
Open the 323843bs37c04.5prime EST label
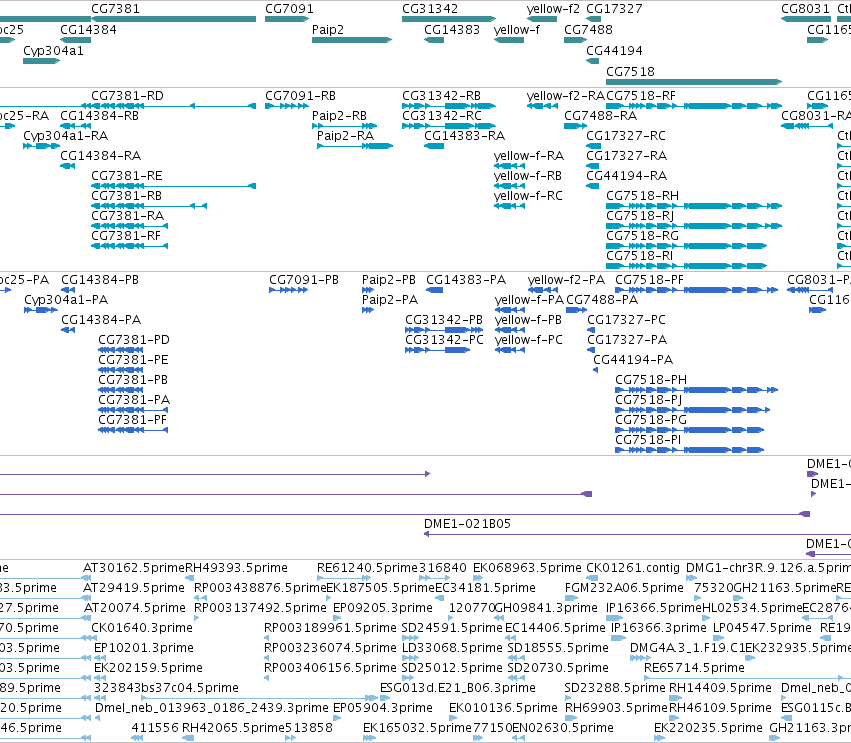pyautogui.click(x=166, y=689)
